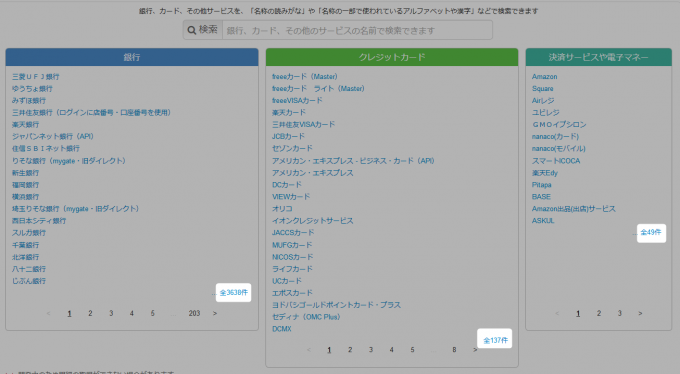Open the 三菱UFJ銀行 link
The height and width of the screenshot is (374, 680).
pos(36,77)
